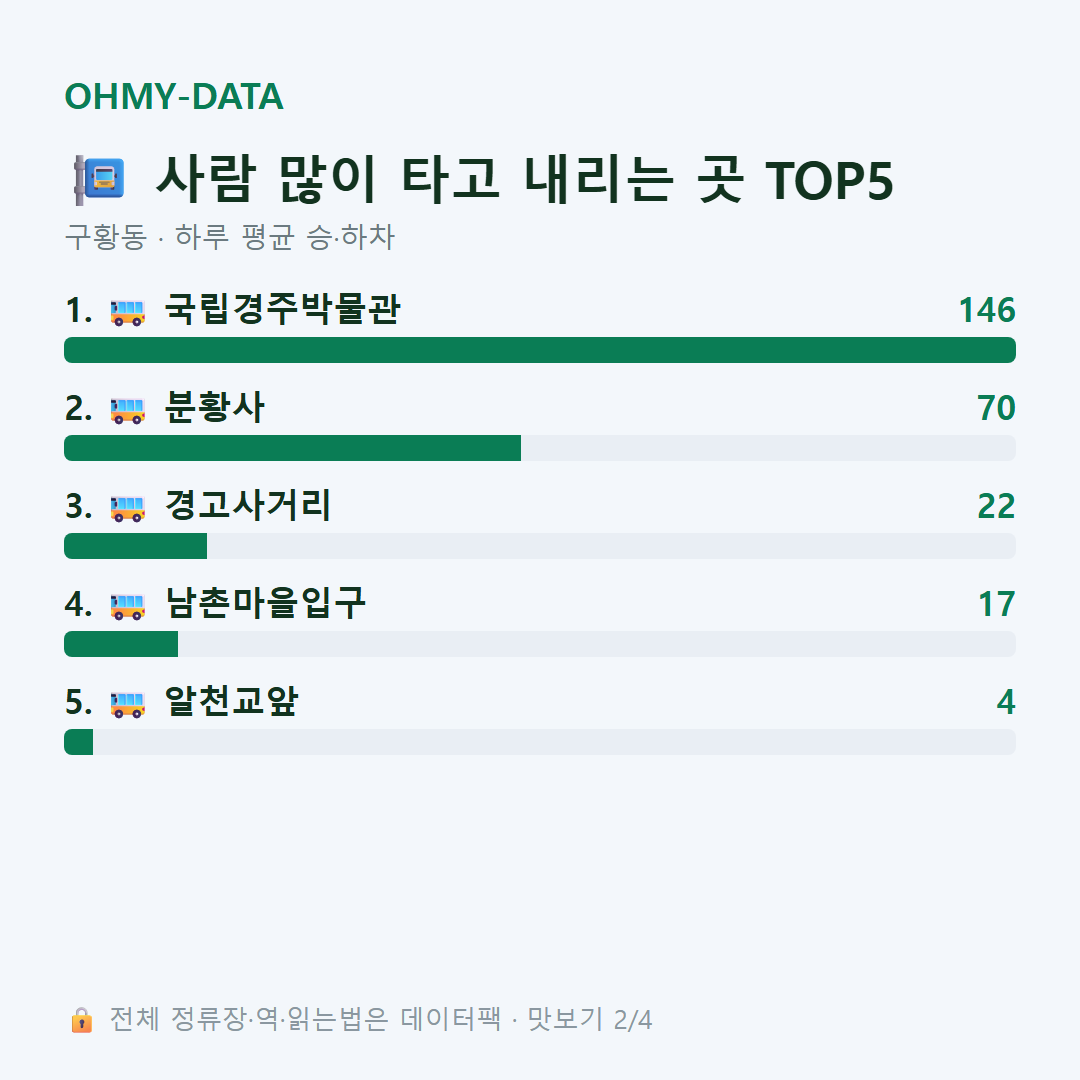This screenshot has width=1080, height=1080.
Task: Select the 알천교앞 stop name
Action: [231, 700]
